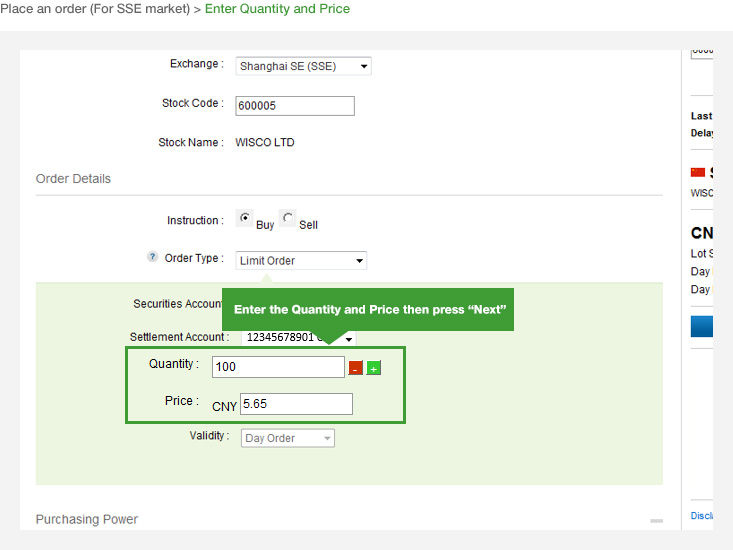Screen dimensions: 733x550
Task: Open the Disclaimer link in side panel
Action: (702, 515)
